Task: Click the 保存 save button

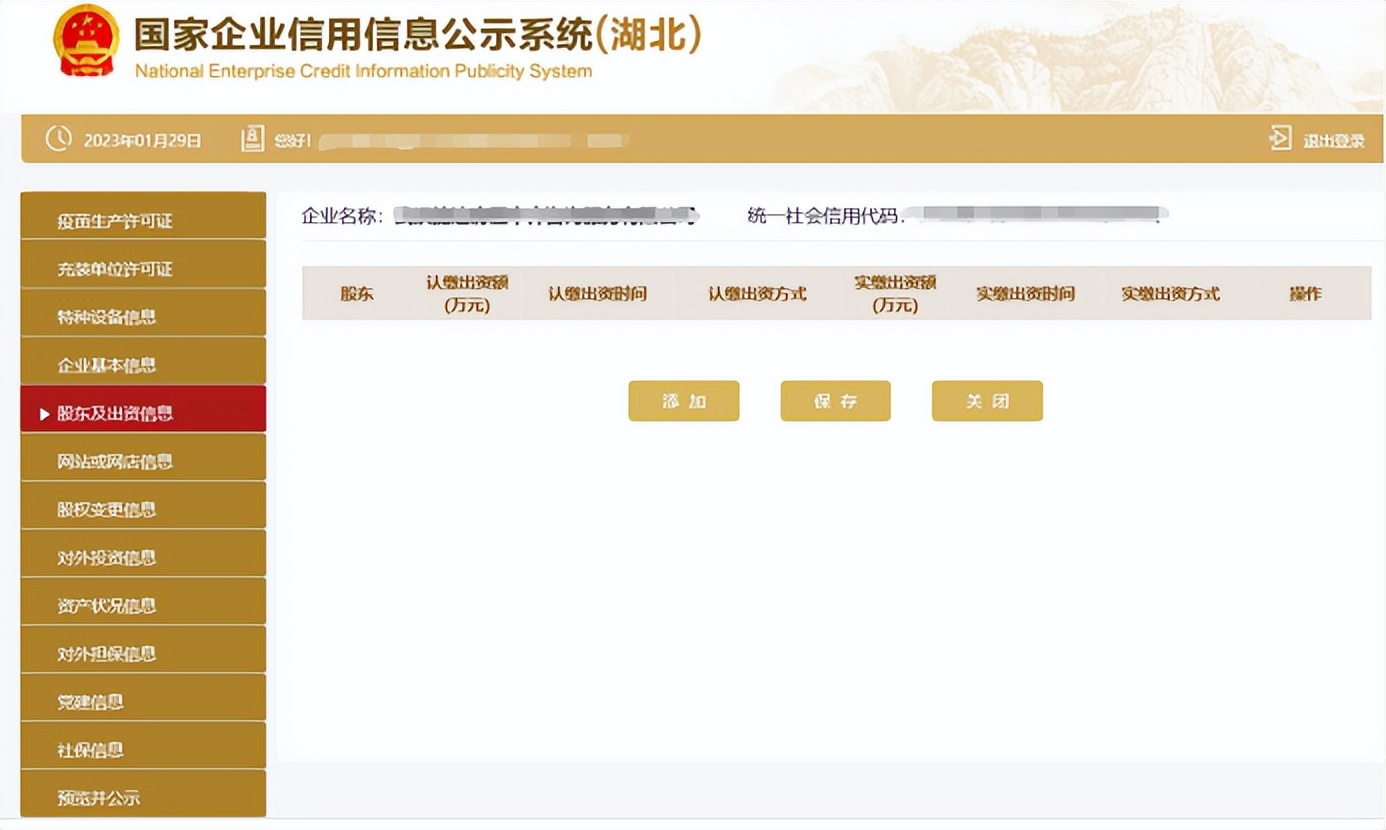Action: click(835, 400)
